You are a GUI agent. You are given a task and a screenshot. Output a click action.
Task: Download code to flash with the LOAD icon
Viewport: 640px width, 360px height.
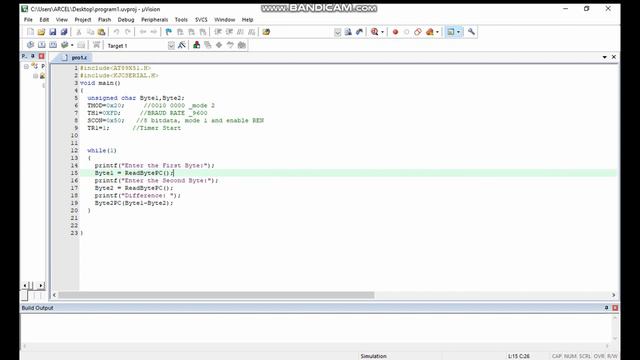pyautogui.click(x=96, y=45)
